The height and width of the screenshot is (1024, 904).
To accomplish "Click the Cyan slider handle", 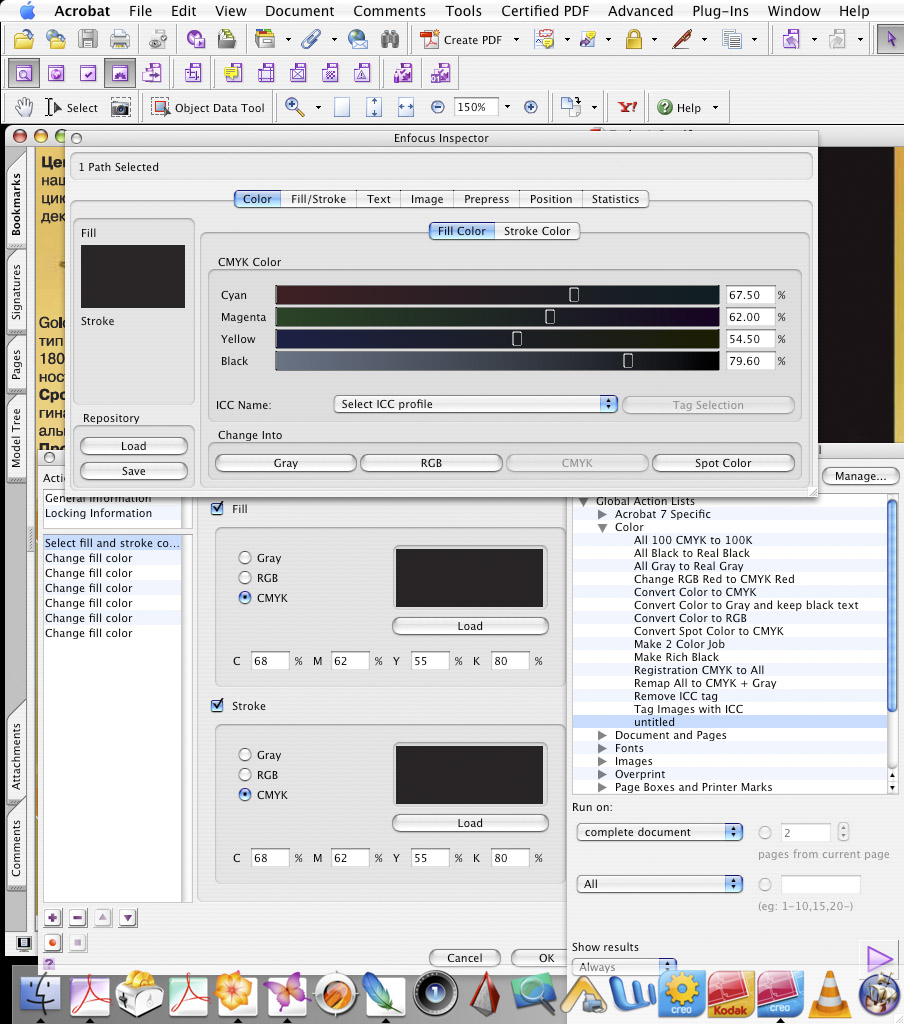I will pos(574,295).
